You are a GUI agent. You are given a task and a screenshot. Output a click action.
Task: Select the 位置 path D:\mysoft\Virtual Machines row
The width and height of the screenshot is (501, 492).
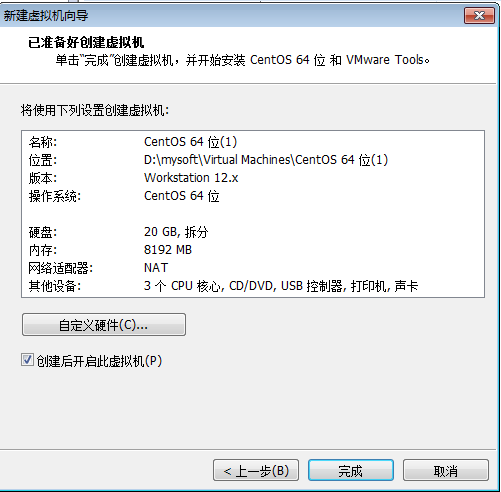pos(253,160)
